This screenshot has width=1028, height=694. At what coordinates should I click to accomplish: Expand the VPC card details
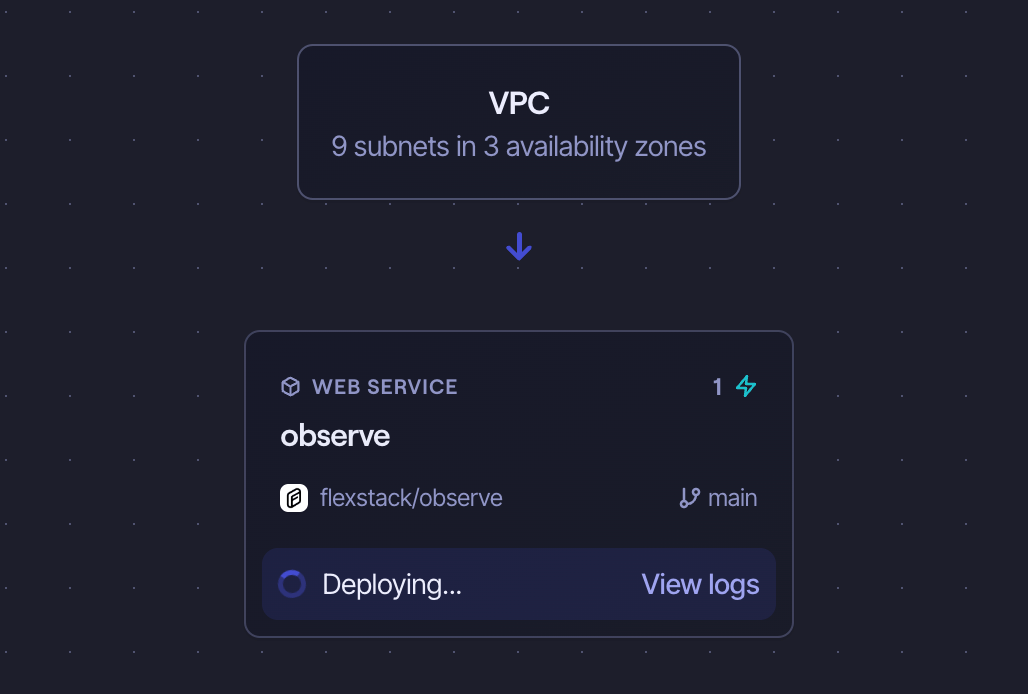click(518, 120)
